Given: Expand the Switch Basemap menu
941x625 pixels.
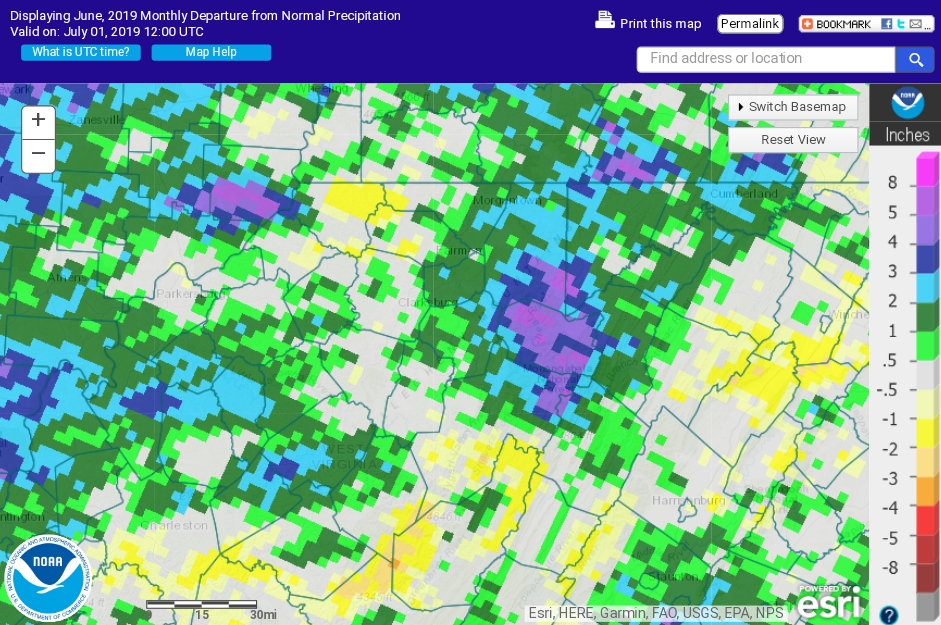Looking at the screenshot, I should (x=792, y=107).
